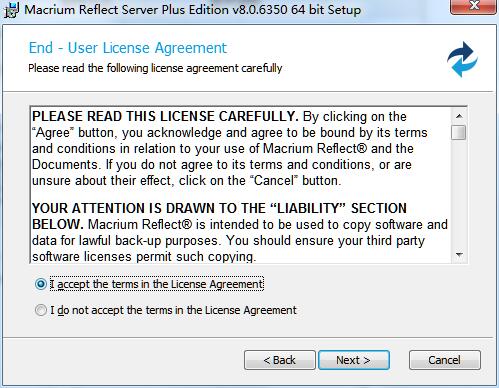Click inside the license agreement text box
Image resolution: width=499 pixels, height=388 pixels.
pos(241,185)
